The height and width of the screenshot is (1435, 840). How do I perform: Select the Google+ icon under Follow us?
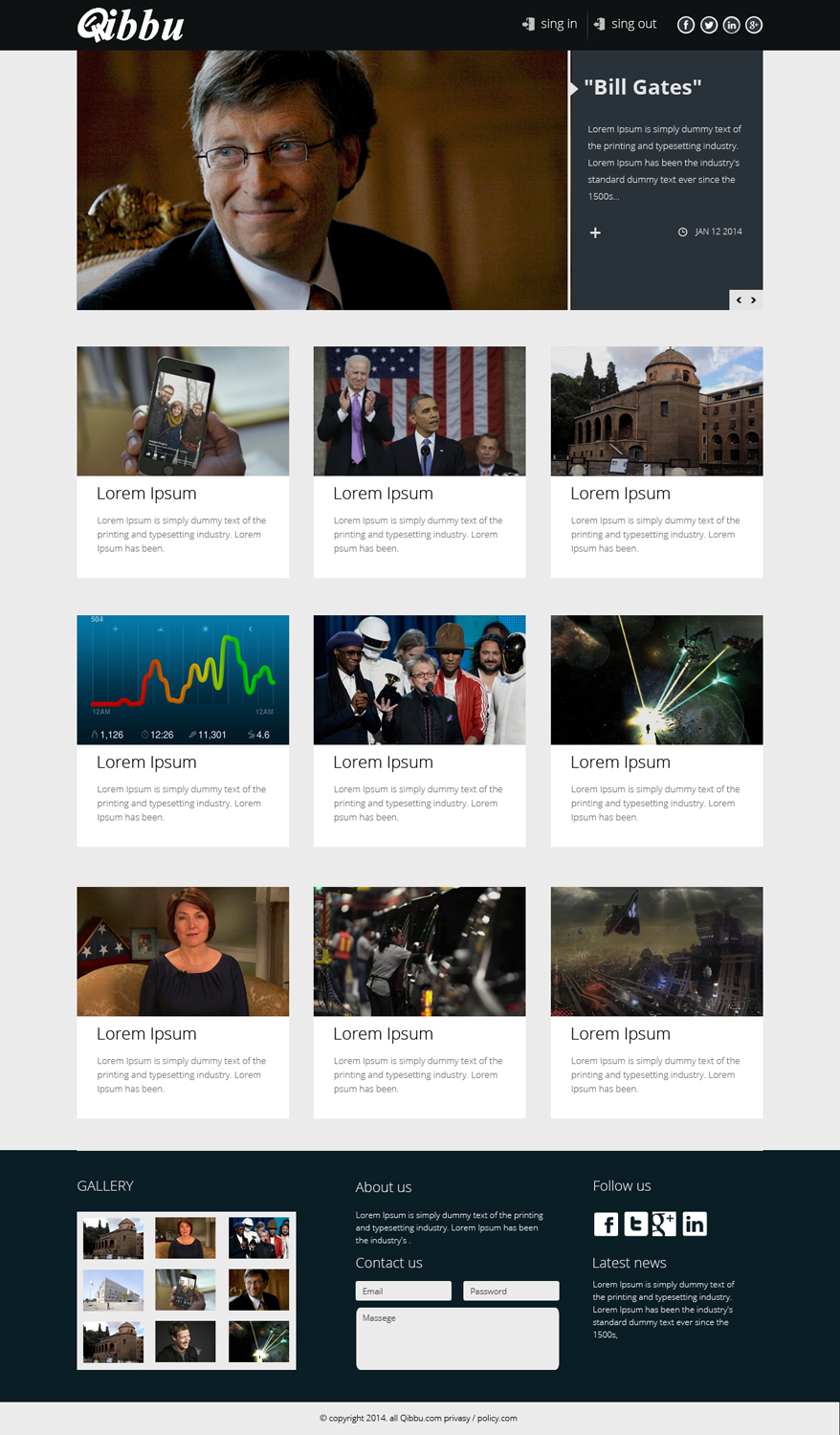(x=665, y=1224)
